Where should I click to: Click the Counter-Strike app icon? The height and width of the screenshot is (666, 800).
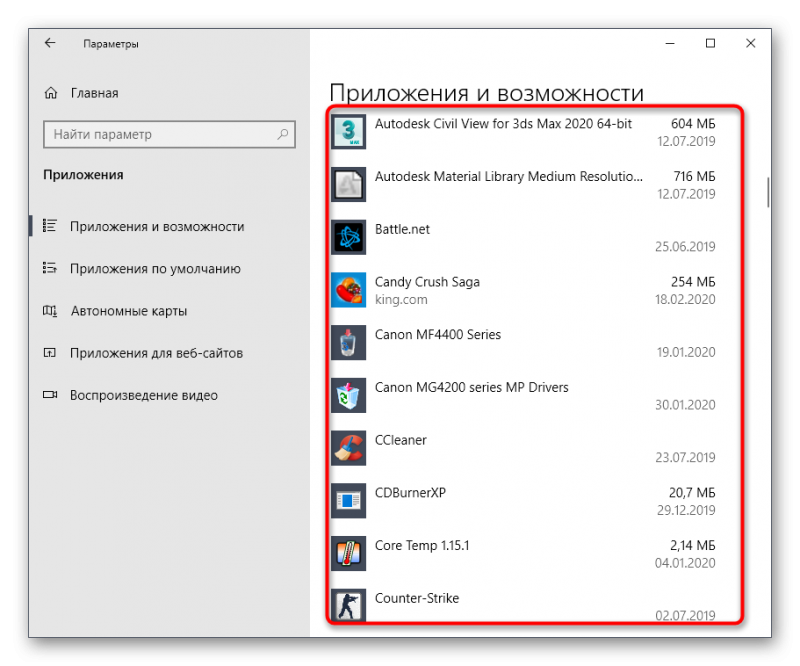tap(348, 605)
